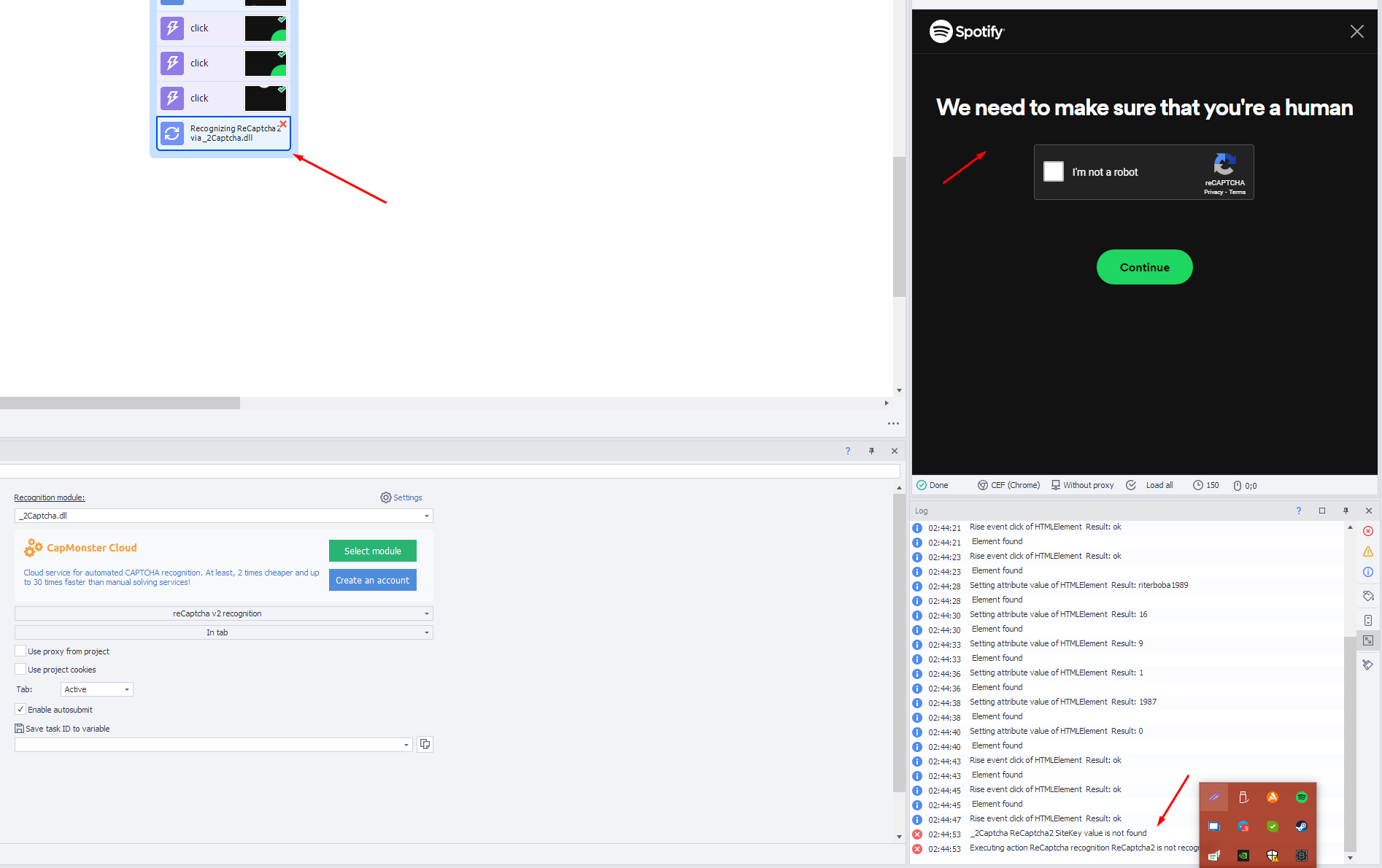
Task: Click the Recognition module label
Action: tap(50, 497)
